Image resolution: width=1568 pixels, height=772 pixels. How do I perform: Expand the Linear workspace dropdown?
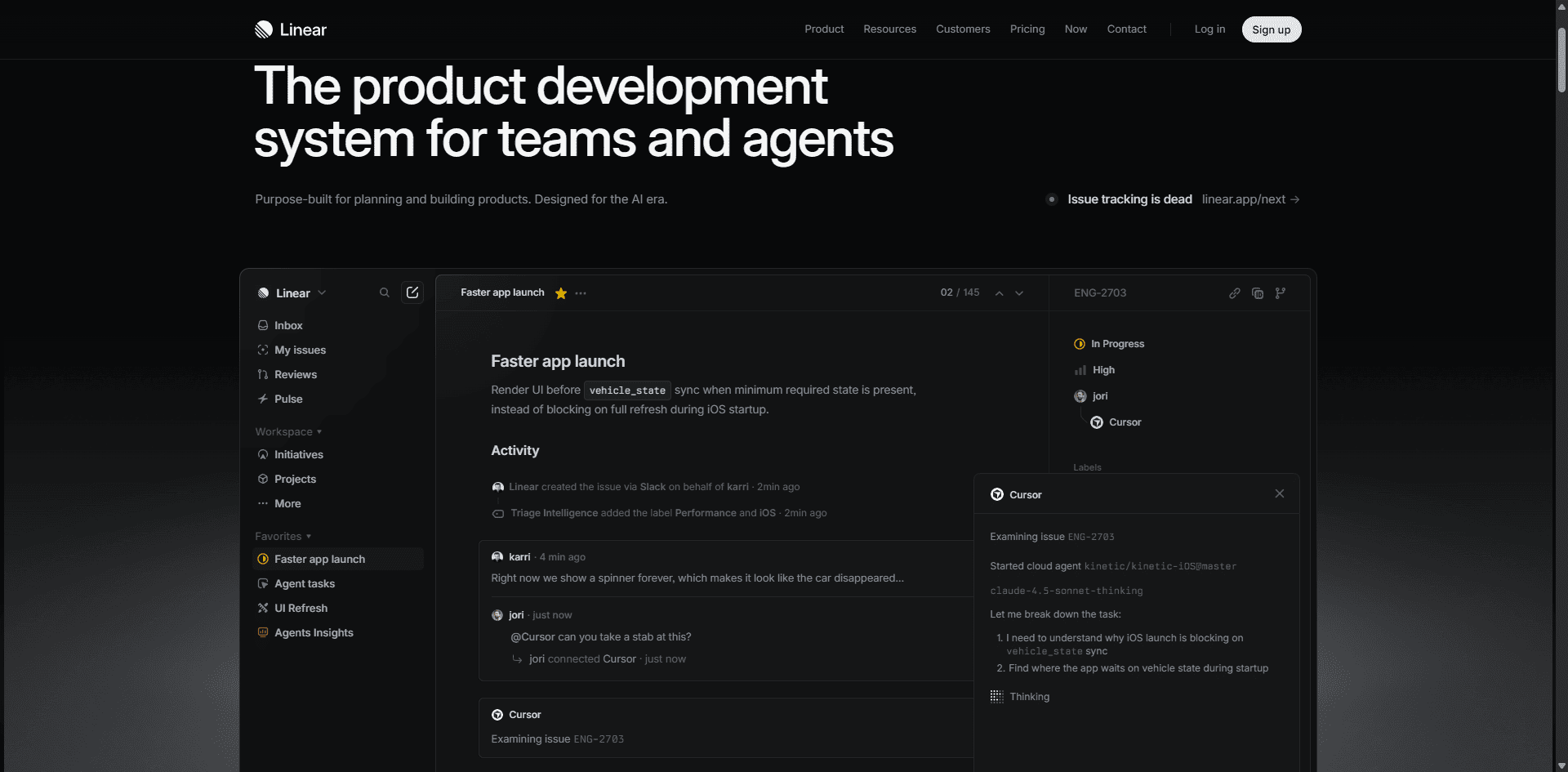[292, 293]
